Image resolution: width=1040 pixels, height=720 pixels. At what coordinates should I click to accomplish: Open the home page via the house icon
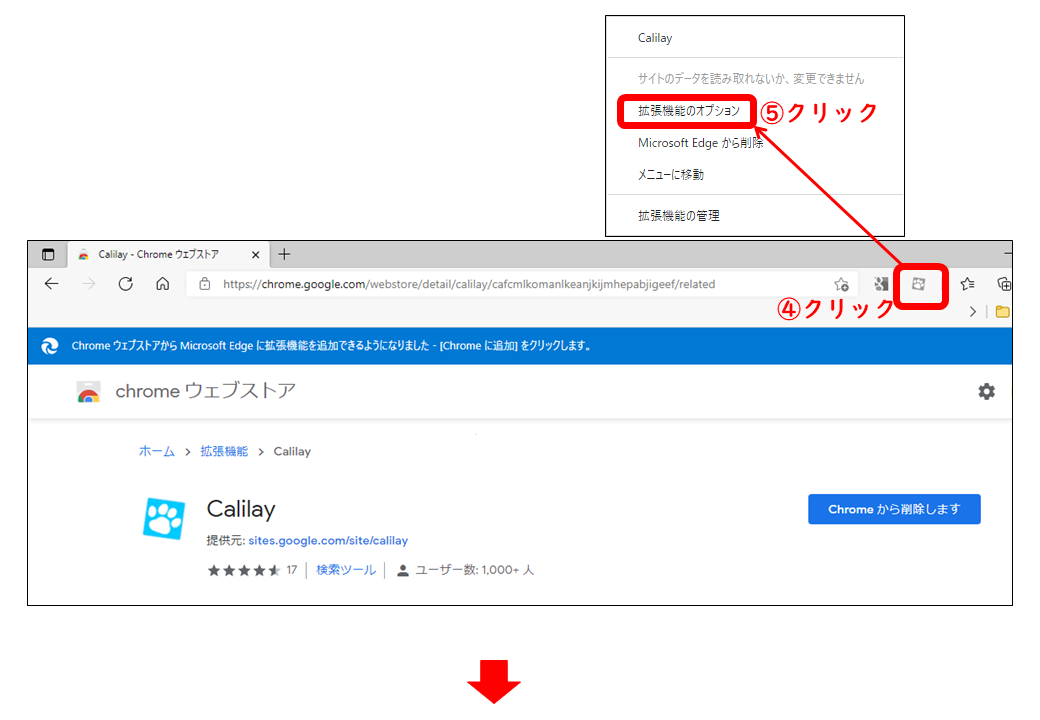pyautogui.click(x=162, y=284)
